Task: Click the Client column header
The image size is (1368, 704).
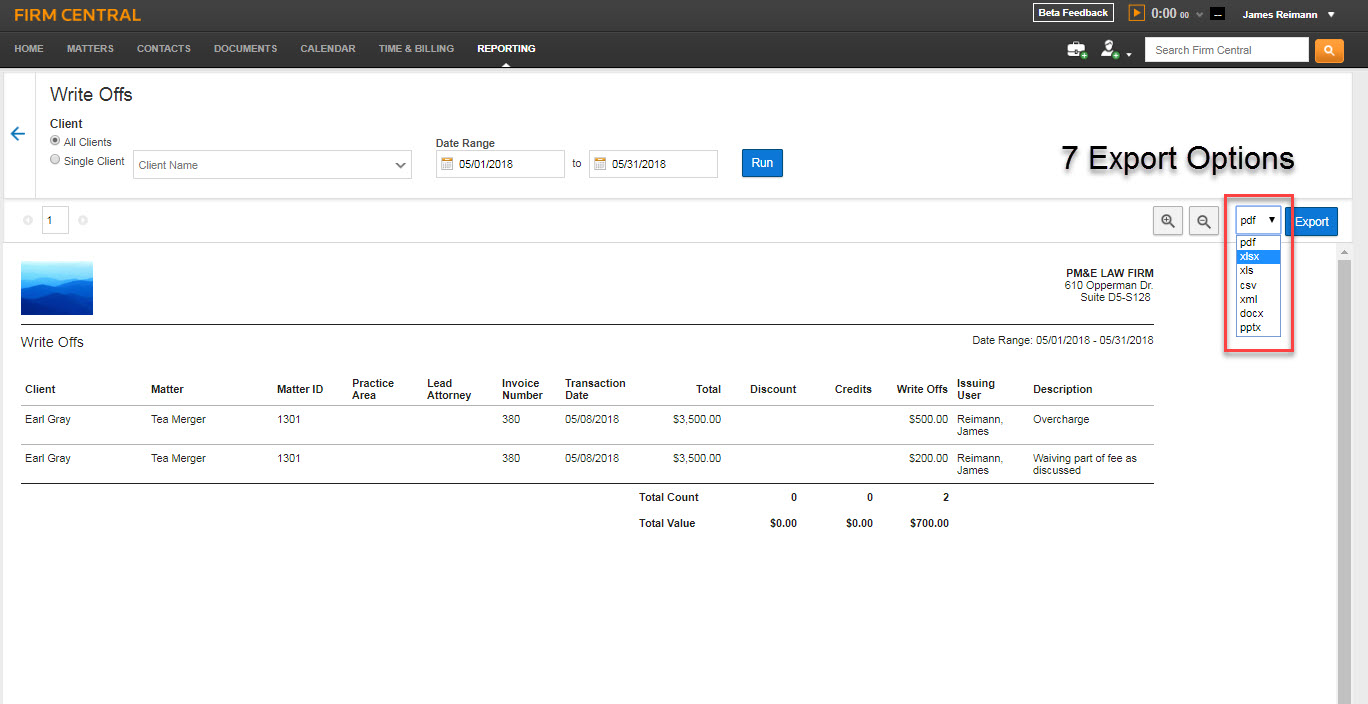Action: pos(40,389)
